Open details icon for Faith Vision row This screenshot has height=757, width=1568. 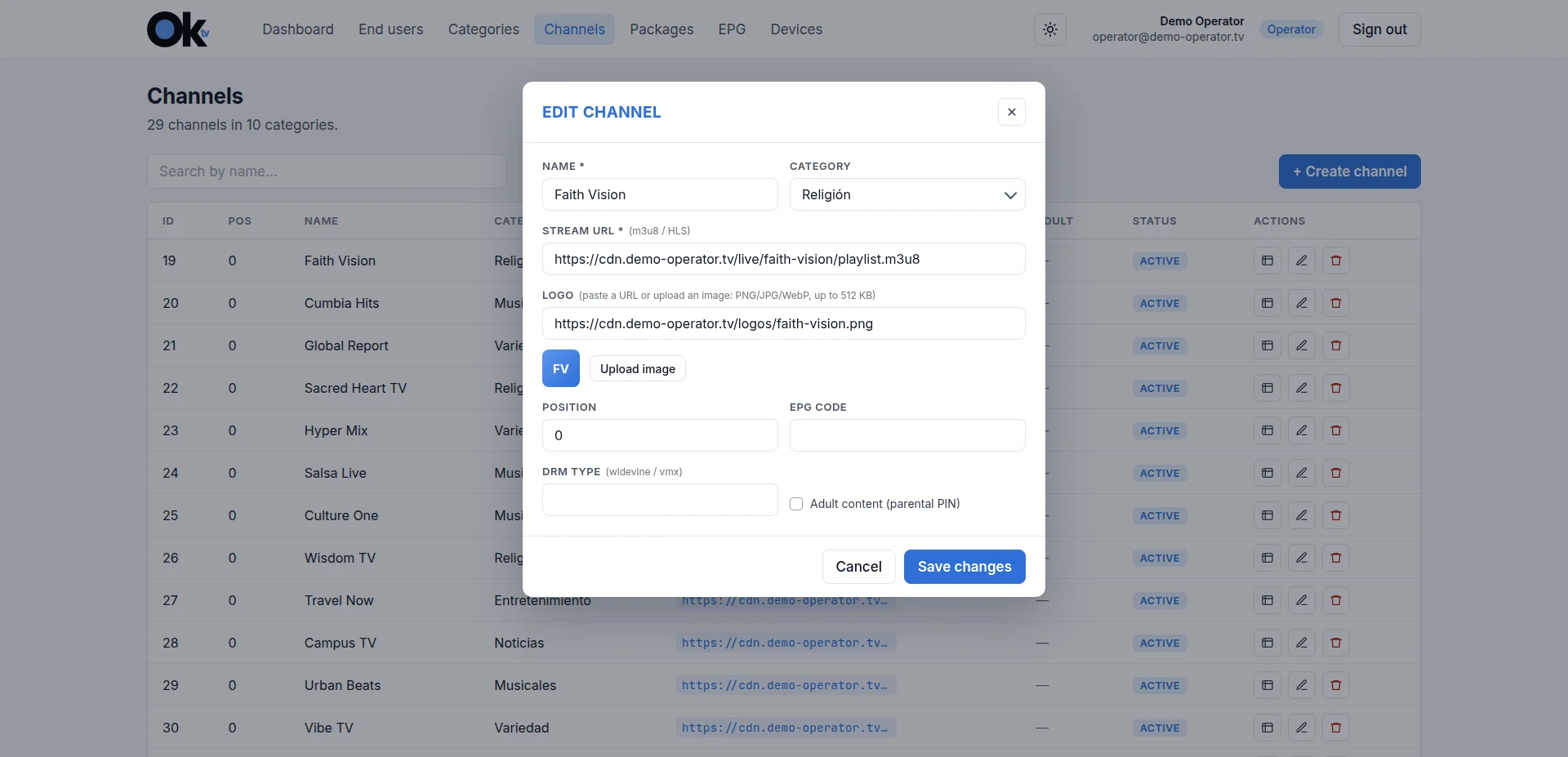[1267, 260]
